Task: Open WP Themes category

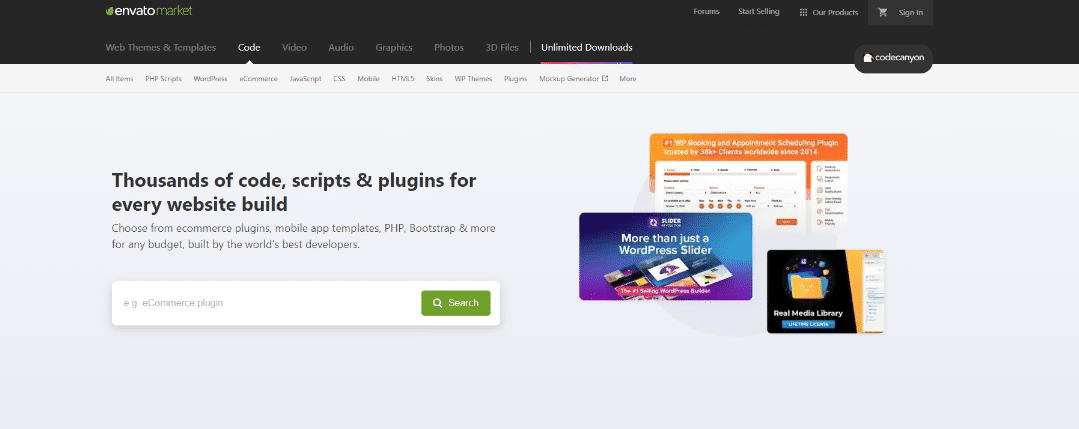Action: pyautogui.click(x=473, y=79)
